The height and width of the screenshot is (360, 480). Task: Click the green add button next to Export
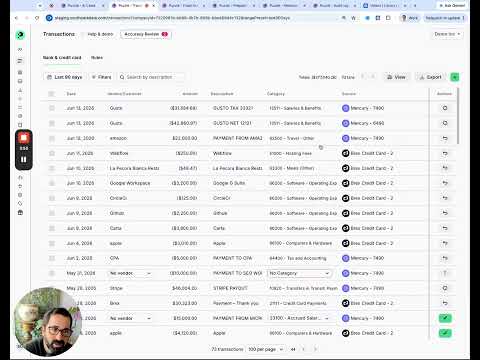click(455, 77)
